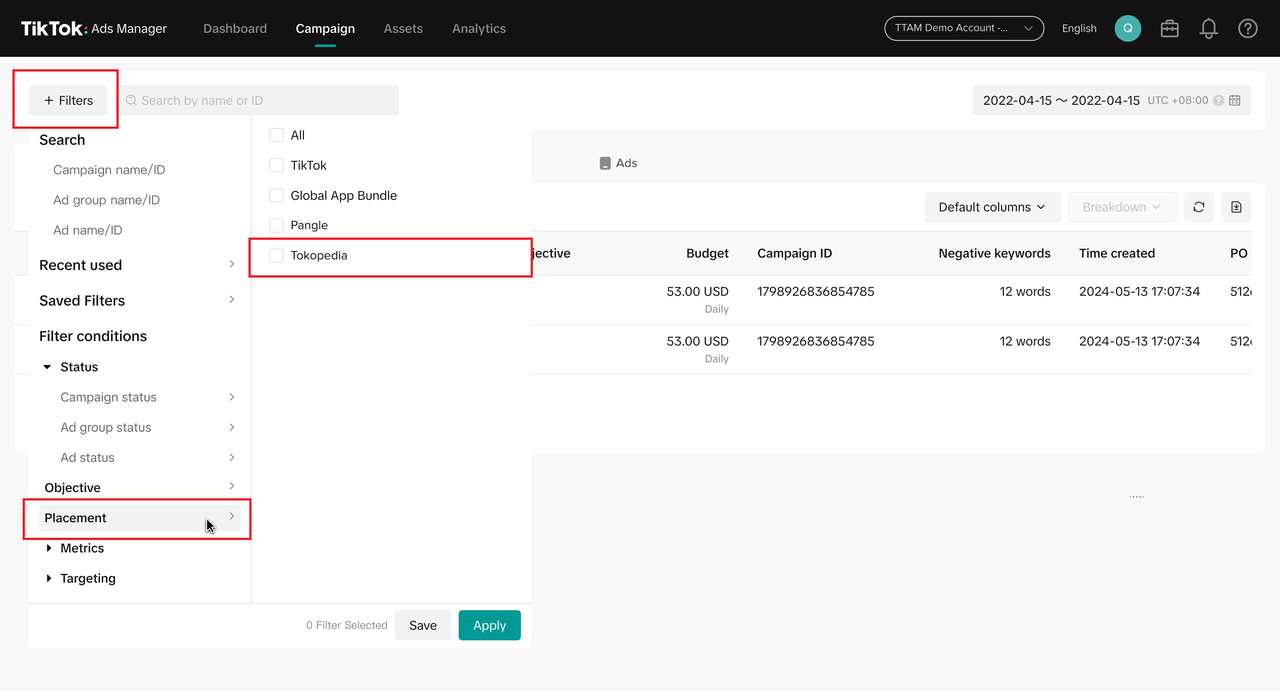Open the TTAM Demo Account selector
Image resolution: width=1280 pixels, height=691 pixels.
[963, 28]
